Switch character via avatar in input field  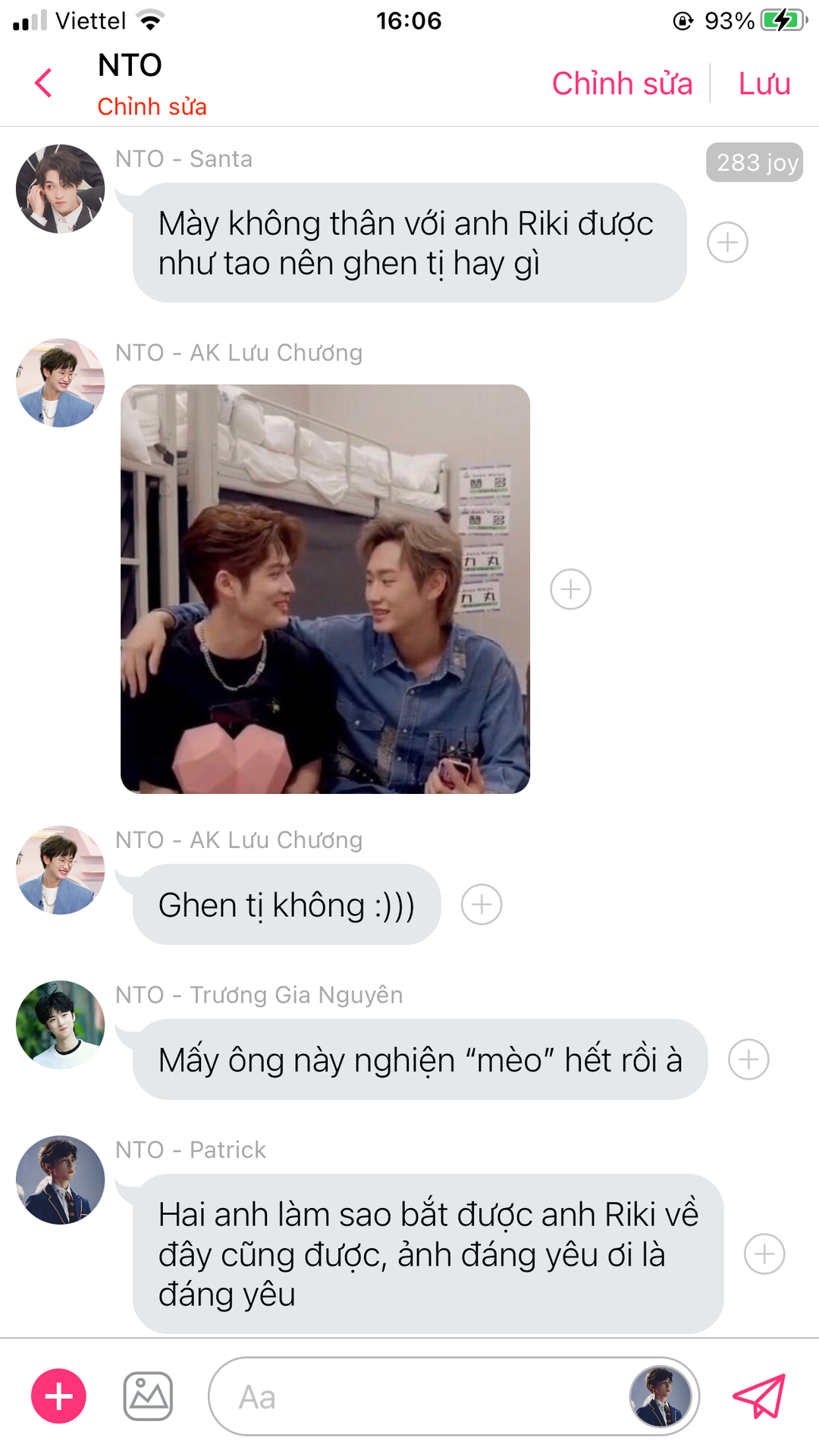click(x=661, y=1396)
